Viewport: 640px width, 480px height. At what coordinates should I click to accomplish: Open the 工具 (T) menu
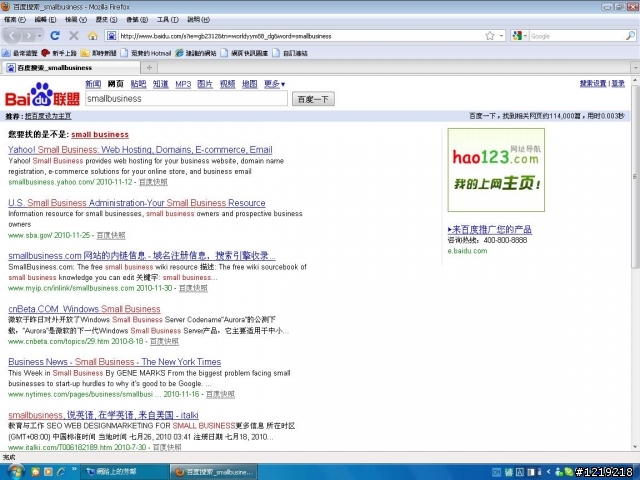[x=168, y=20]
